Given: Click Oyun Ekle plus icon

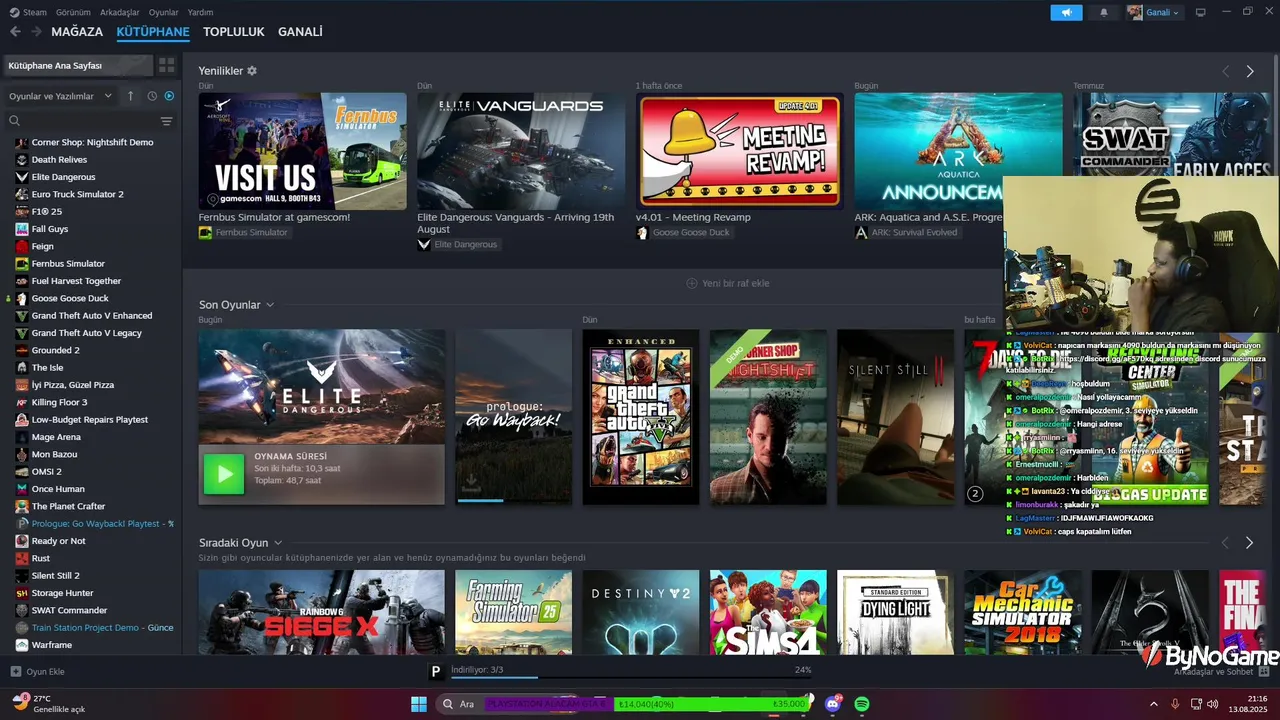Looking at the screenshot, I should click(15, 671).
